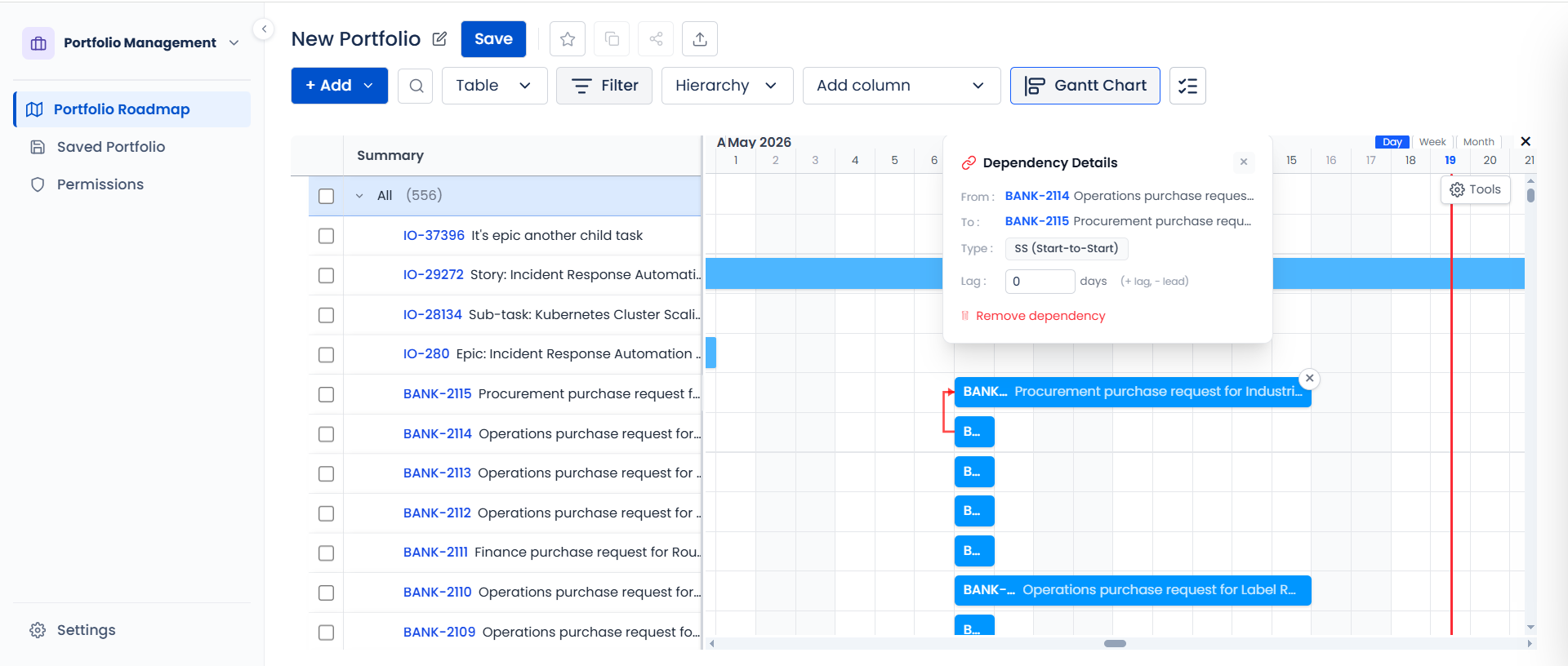Open issue IO-29272 link
Image resolution: width=1568 pixels, height=666 pixels.
click(434, 275)
